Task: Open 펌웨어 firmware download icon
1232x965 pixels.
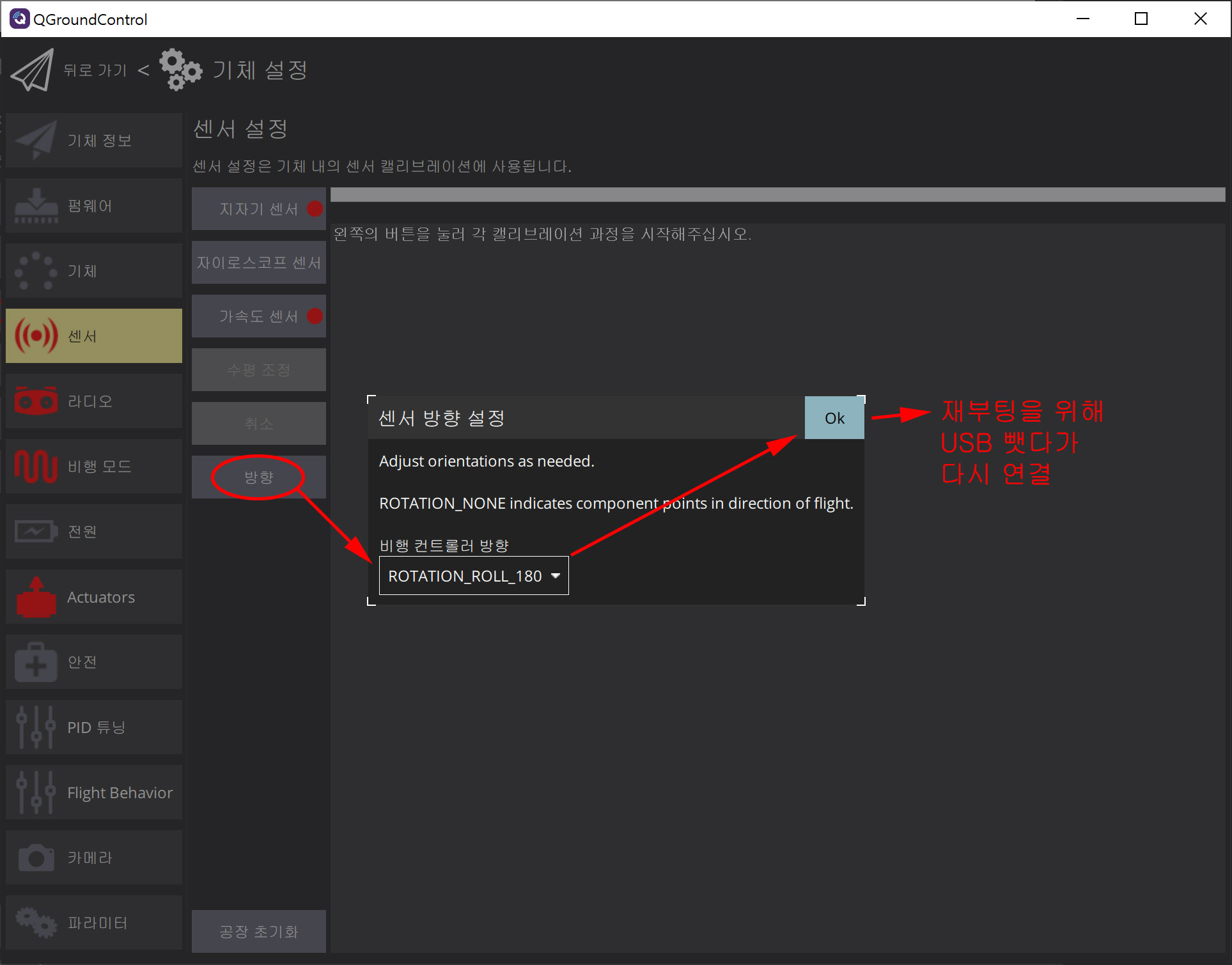Action: tap(36, 206)
